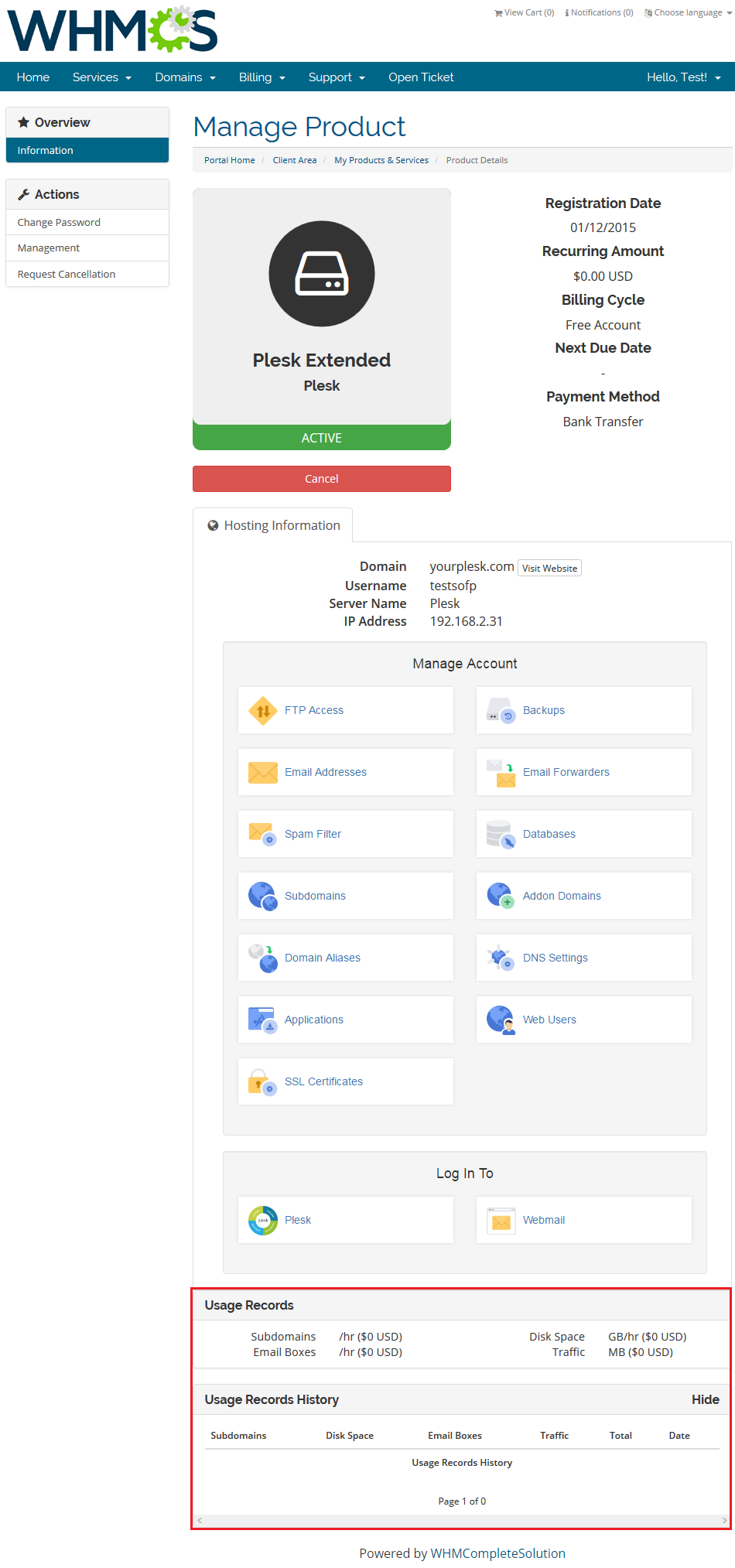Click the Webmail envelope icon
This screenshot has width=735, height=1568.
[501, 1220]
